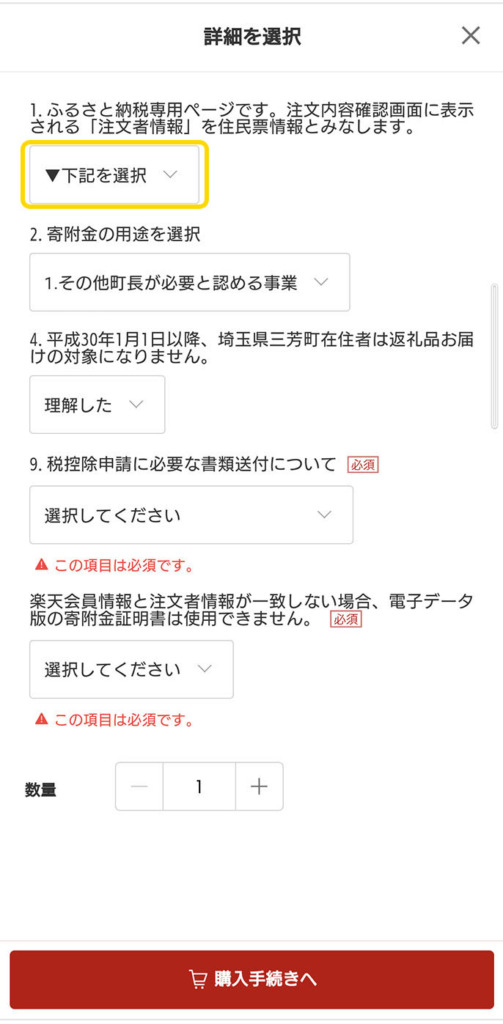Increase the 数量 with the plus button
503x1024 pixels.
click(x=259, y=787)
